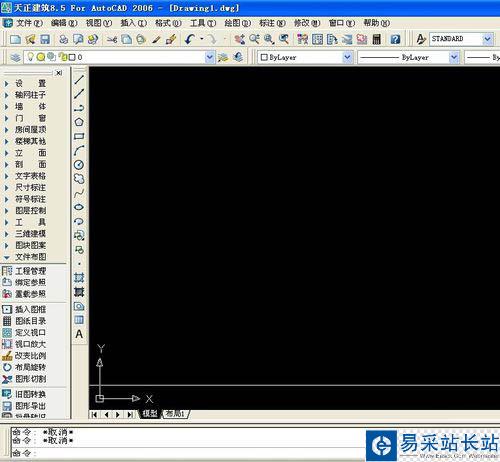Open the layer selection dropdown
The height and width of the screenshot is (462, 500).
pos(209,57)
